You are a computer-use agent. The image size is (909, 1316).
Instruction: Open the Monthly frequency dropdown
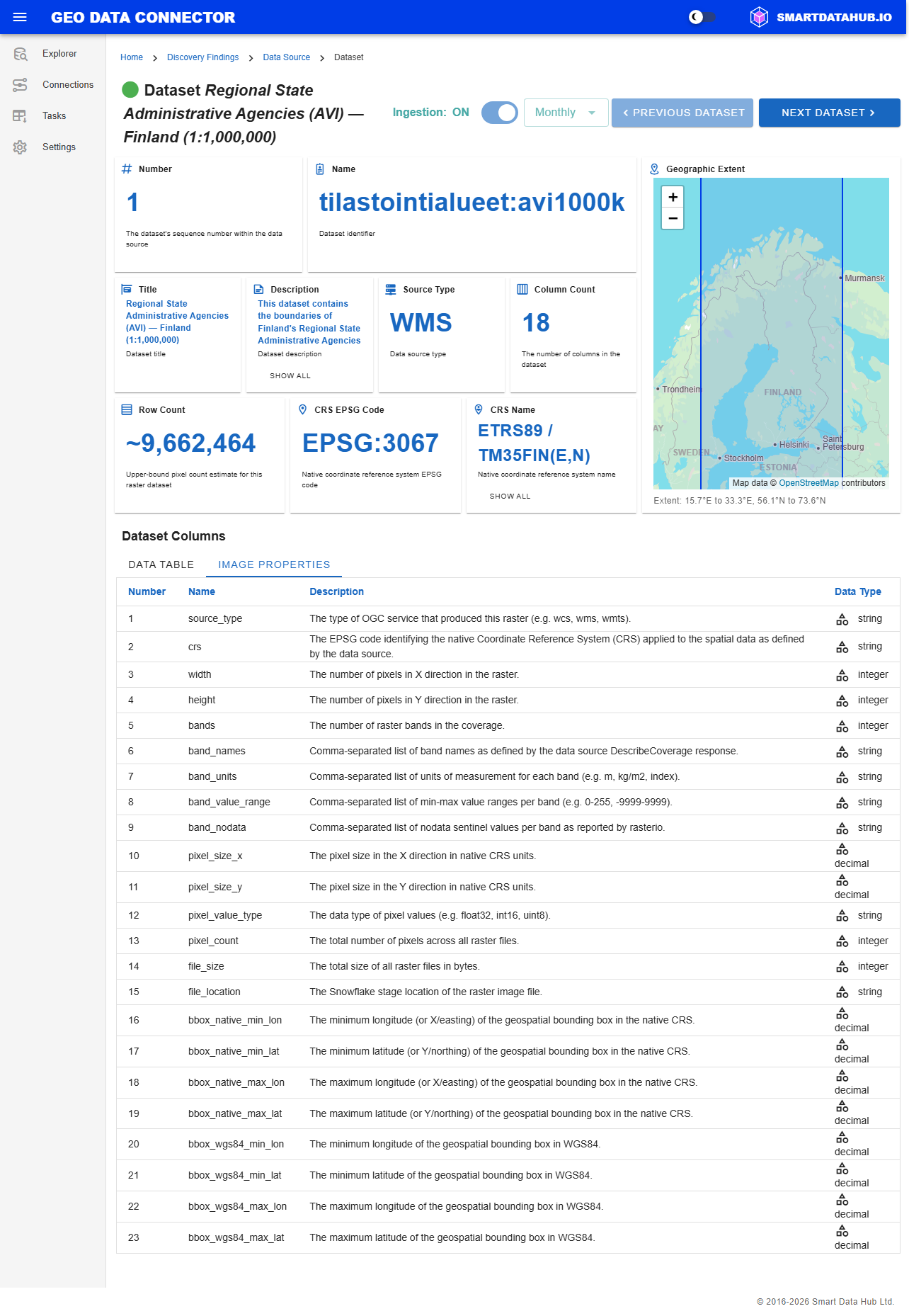click(566, 113)
